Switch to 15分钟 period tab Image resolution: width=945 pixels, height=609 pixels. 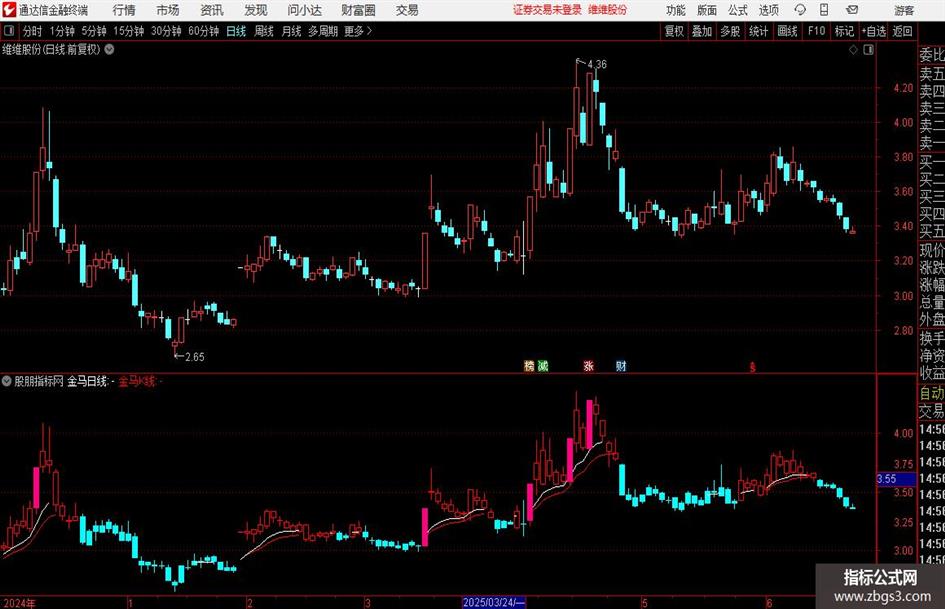(129, 31)
